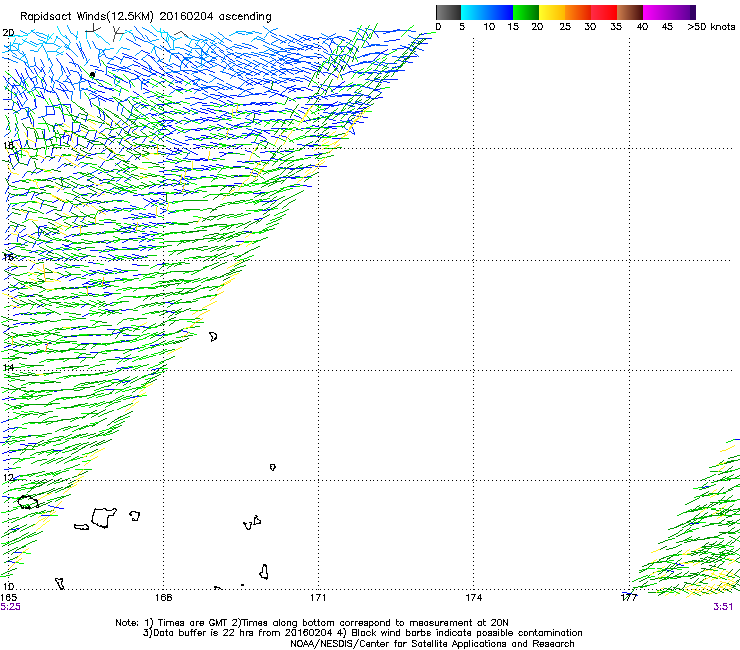Click the island outline near 14.5N 169E
Screen dimensions: 740x650
tap(213, 337)
